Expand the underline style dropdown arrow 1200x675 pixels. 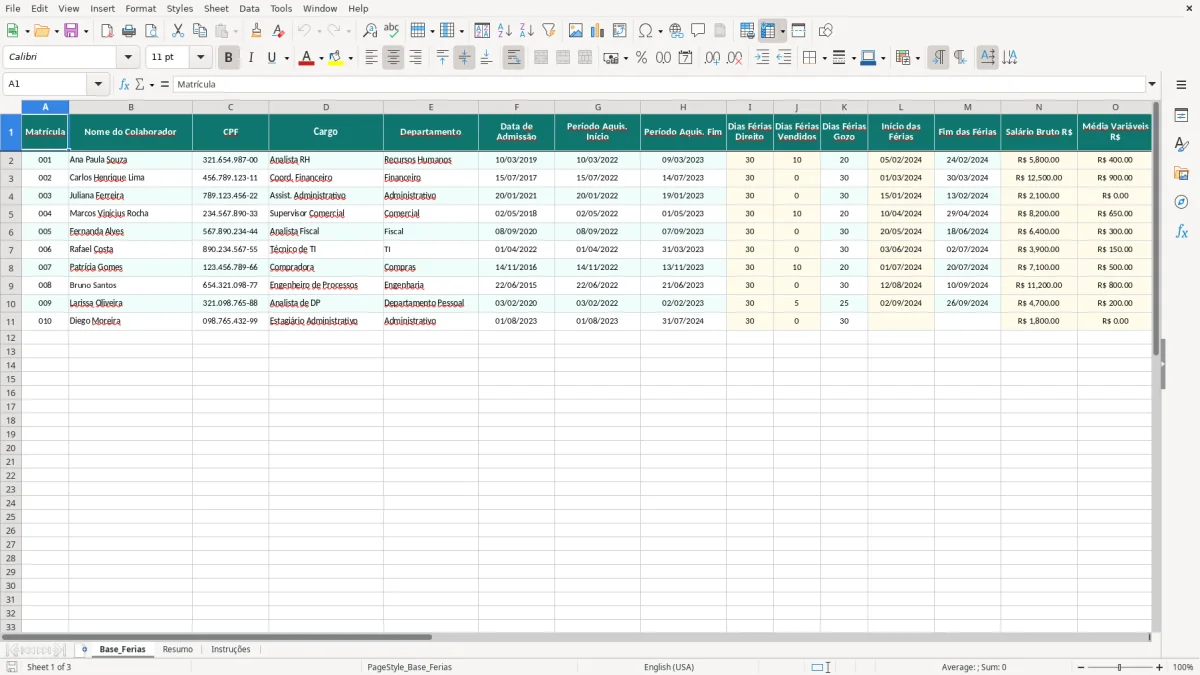(286, 58)
